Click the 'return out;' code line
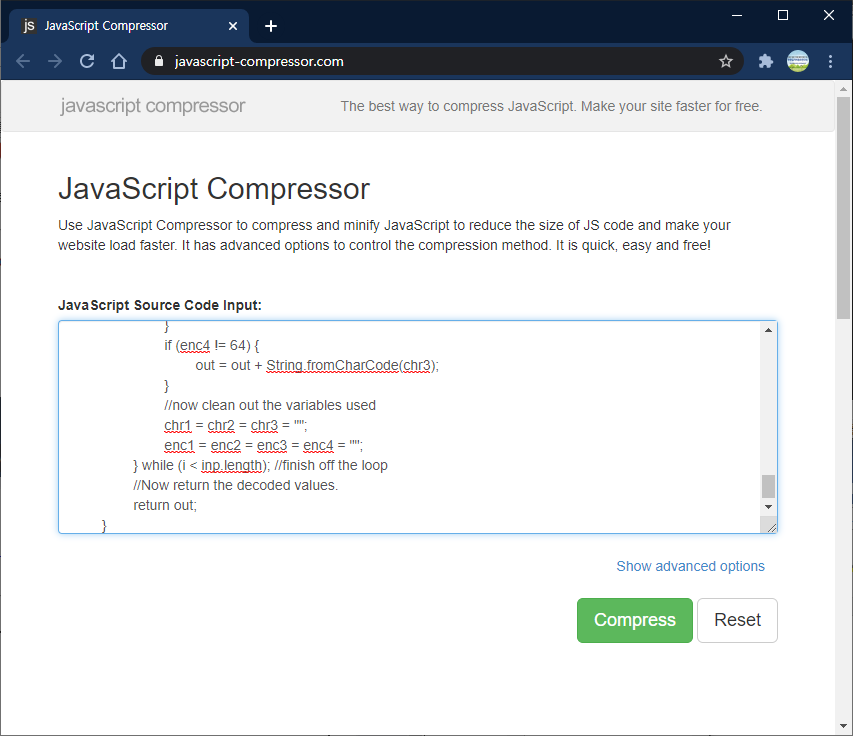853x736 pixels. coord(165,505)
